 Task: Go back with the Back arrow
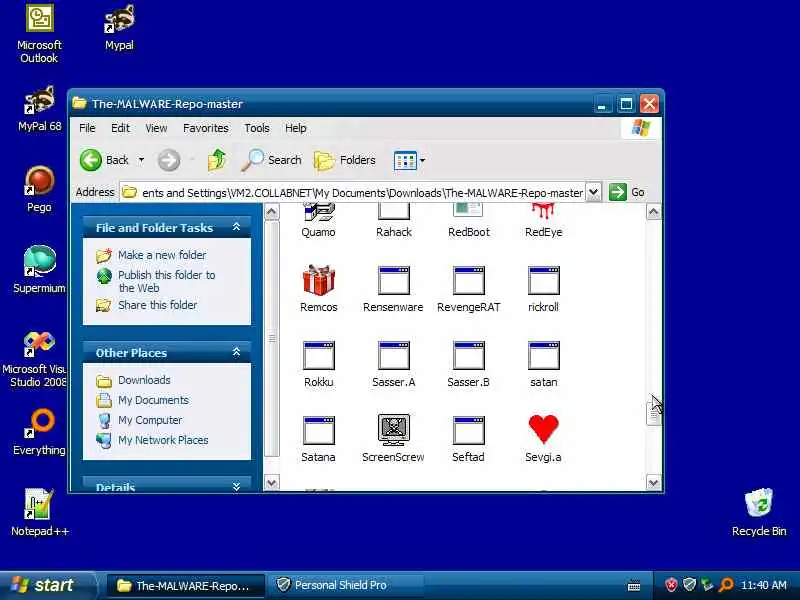click(x=105, y=160)
